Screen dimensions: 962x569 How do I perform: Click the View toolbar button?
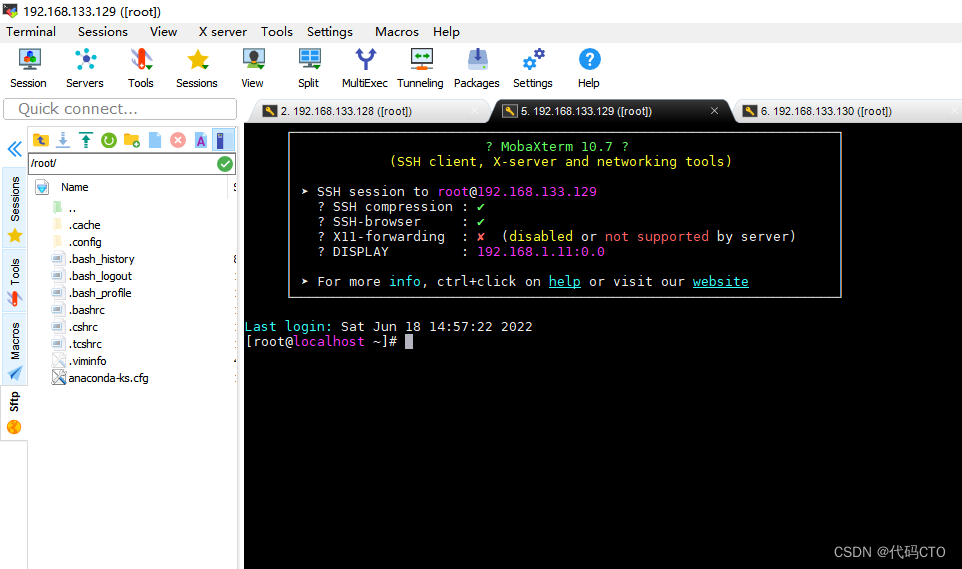pyautogui.click(x=253, y=68)
